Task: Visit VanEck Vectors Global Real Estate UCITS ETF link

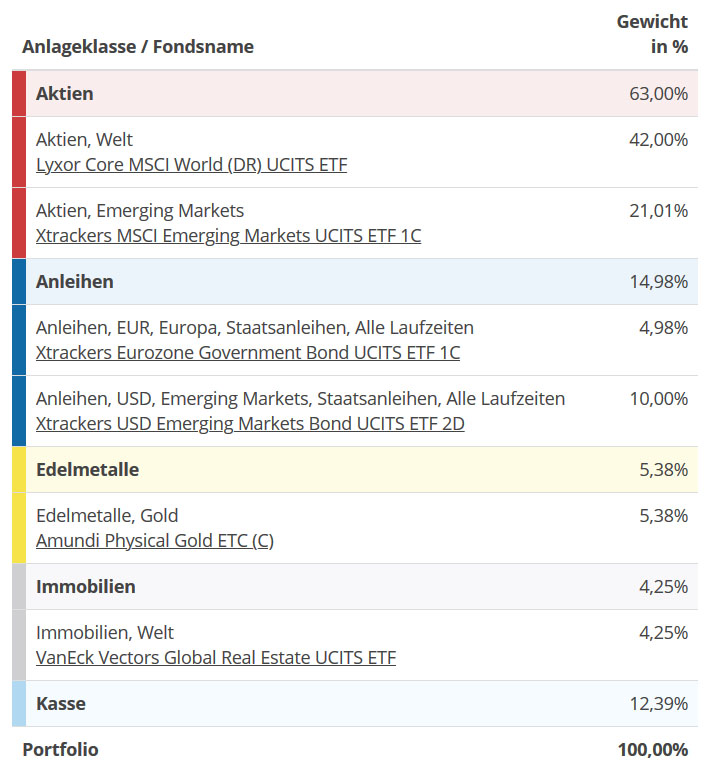Action: pos(215,658)
